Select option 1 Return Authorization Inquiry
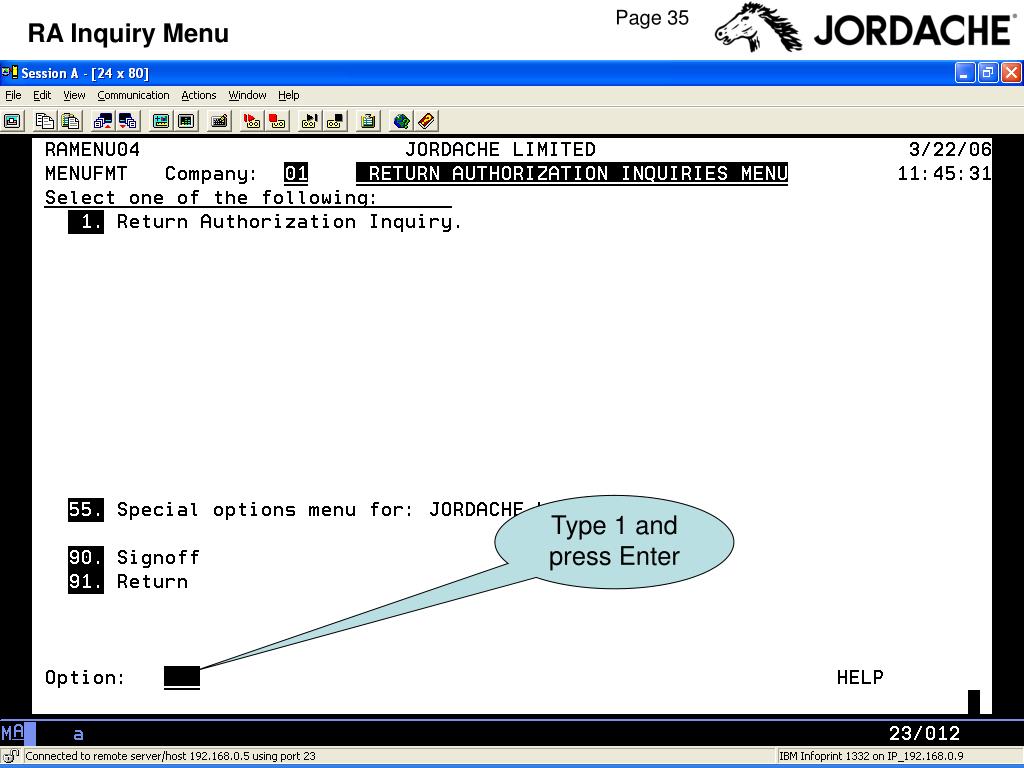1024x768 pixels. (x=264, y=222)
